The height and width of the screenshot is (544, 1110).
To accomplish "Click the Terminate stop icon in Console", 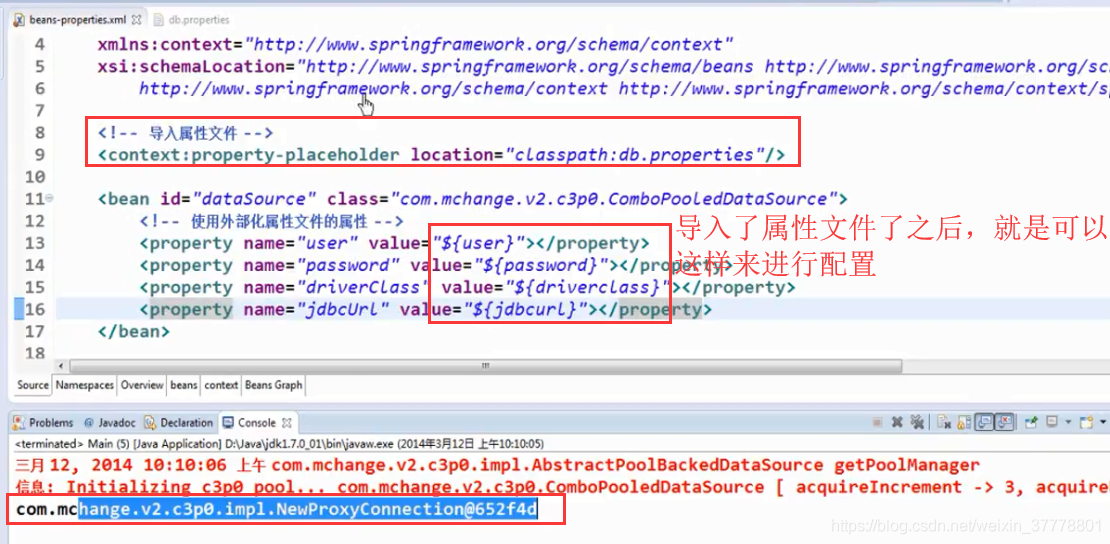I will (877, 422).
